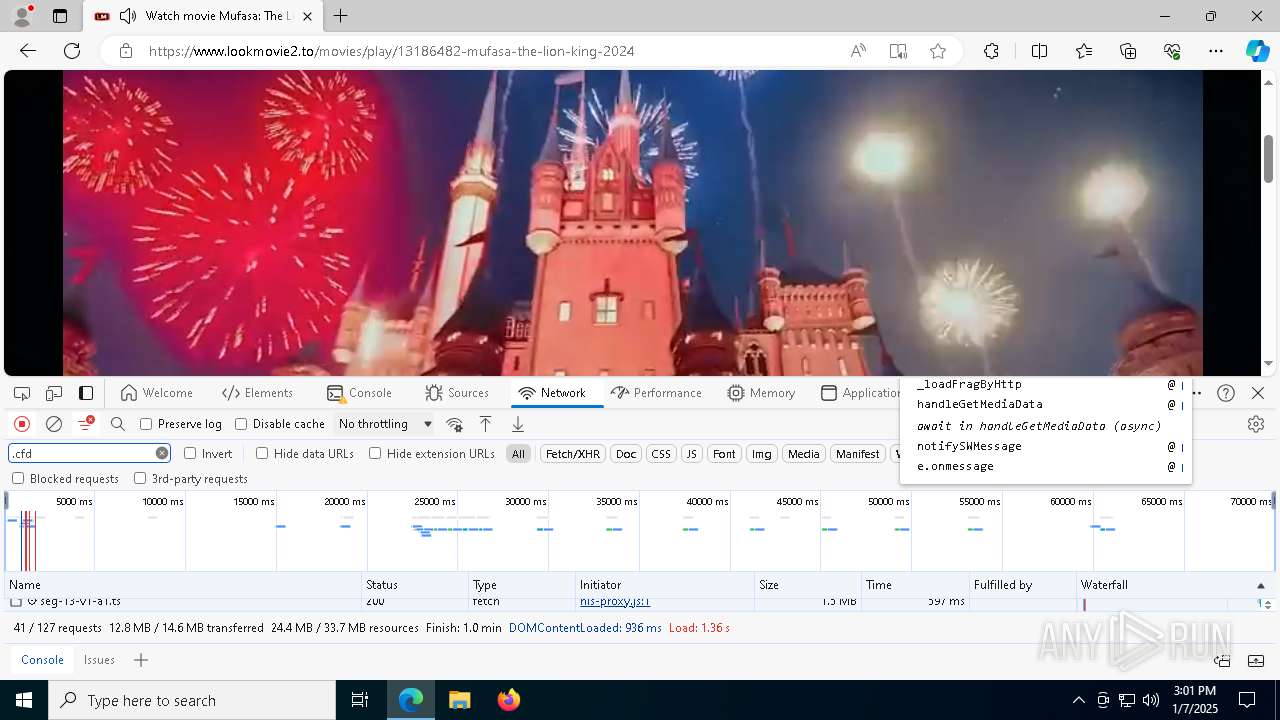Filter requests by CSS

661,454
